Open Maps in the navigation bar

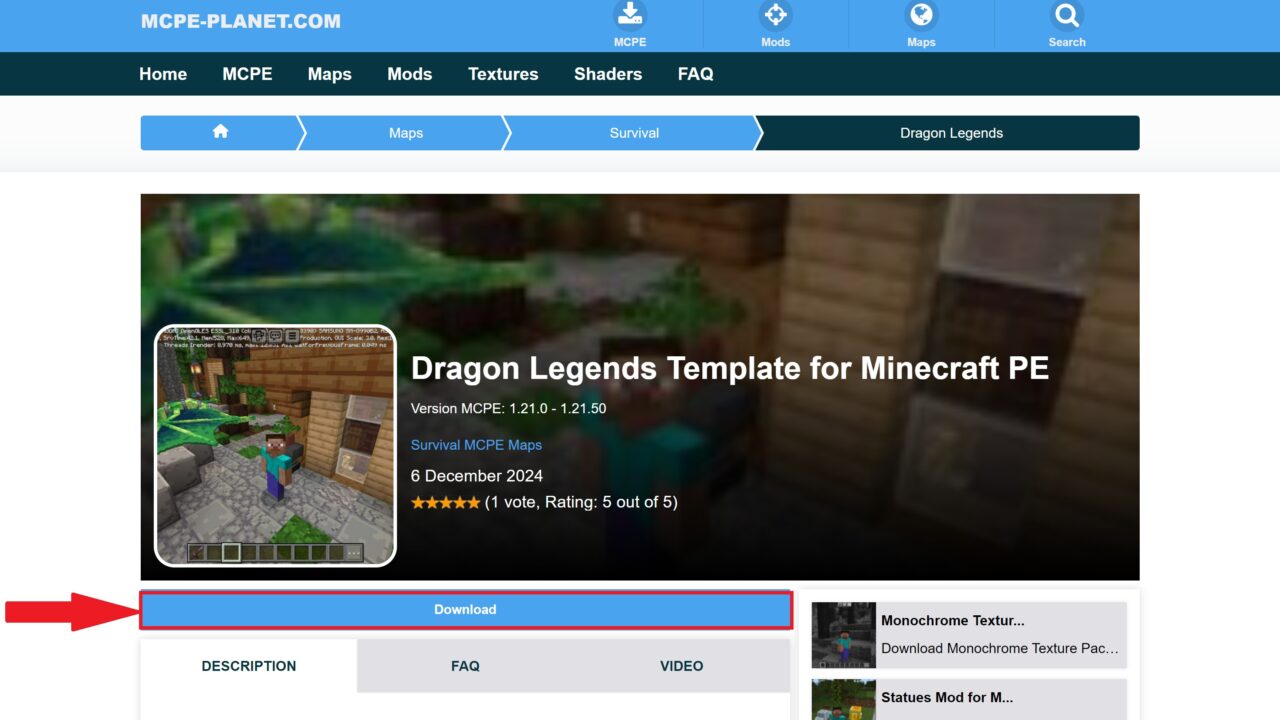[330, 74]
